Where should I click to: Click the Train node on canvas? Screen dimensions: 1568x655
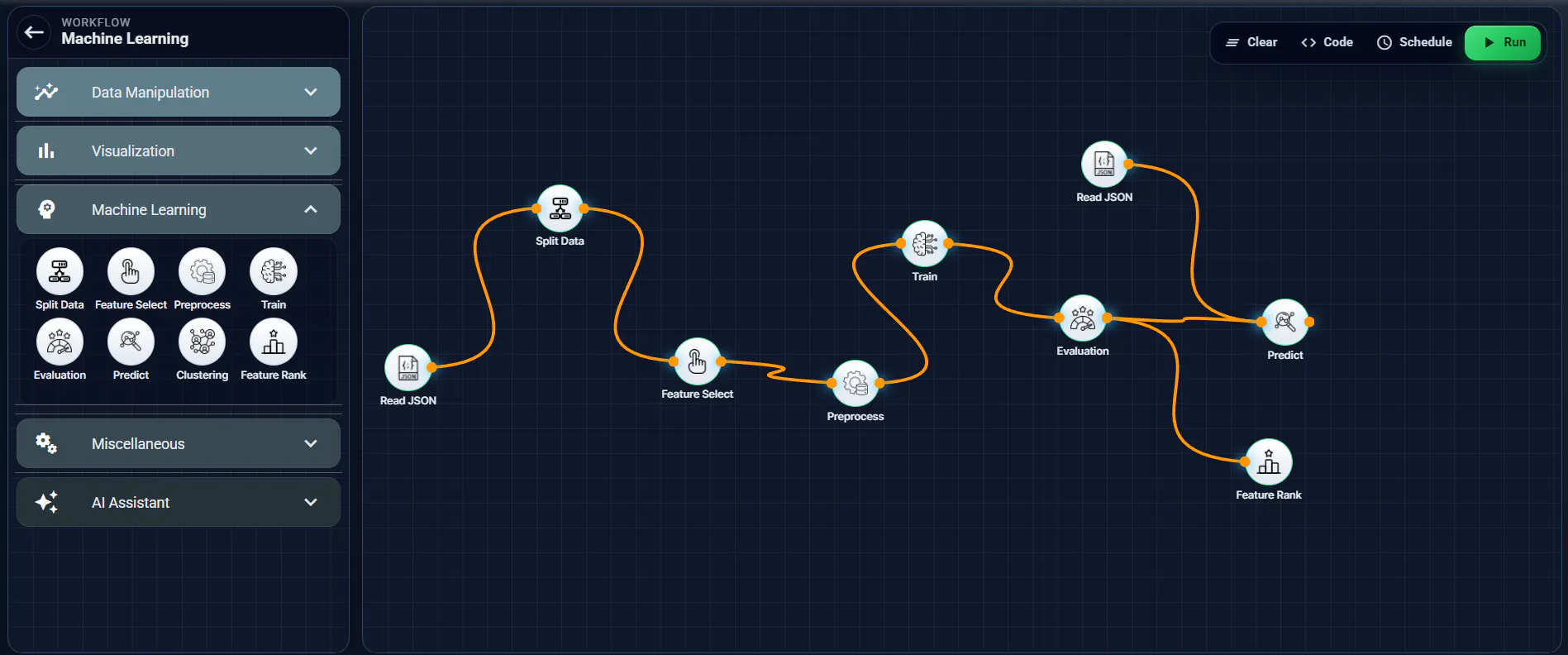pos(925,243)
